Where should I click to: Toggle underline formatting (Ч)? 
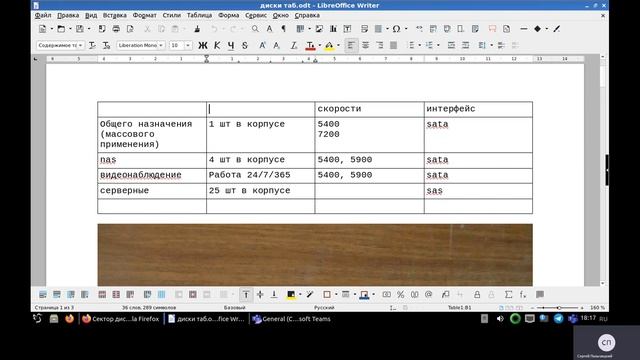click(x=231, y=45)
